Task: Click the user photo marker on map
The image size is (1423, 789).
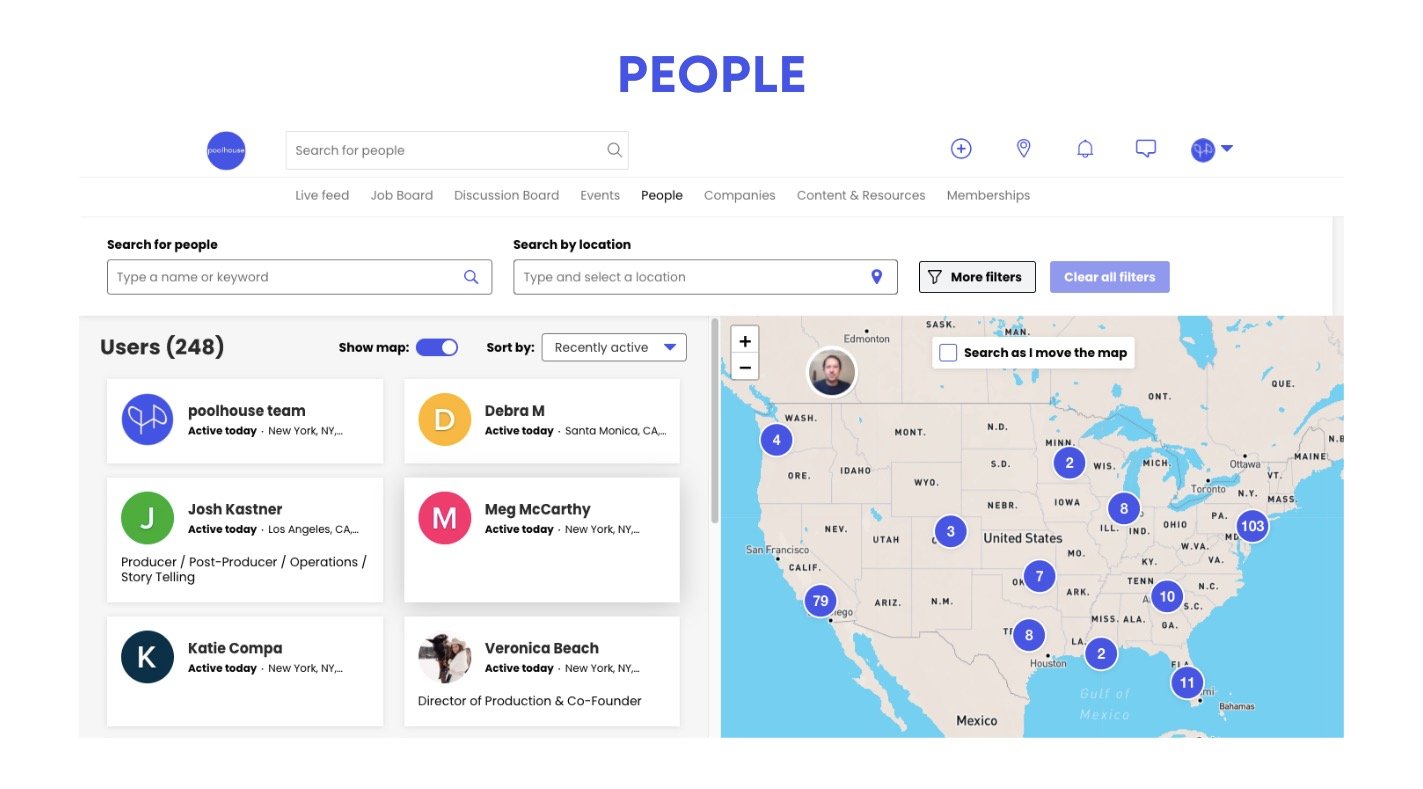Action: coord(832,373)
